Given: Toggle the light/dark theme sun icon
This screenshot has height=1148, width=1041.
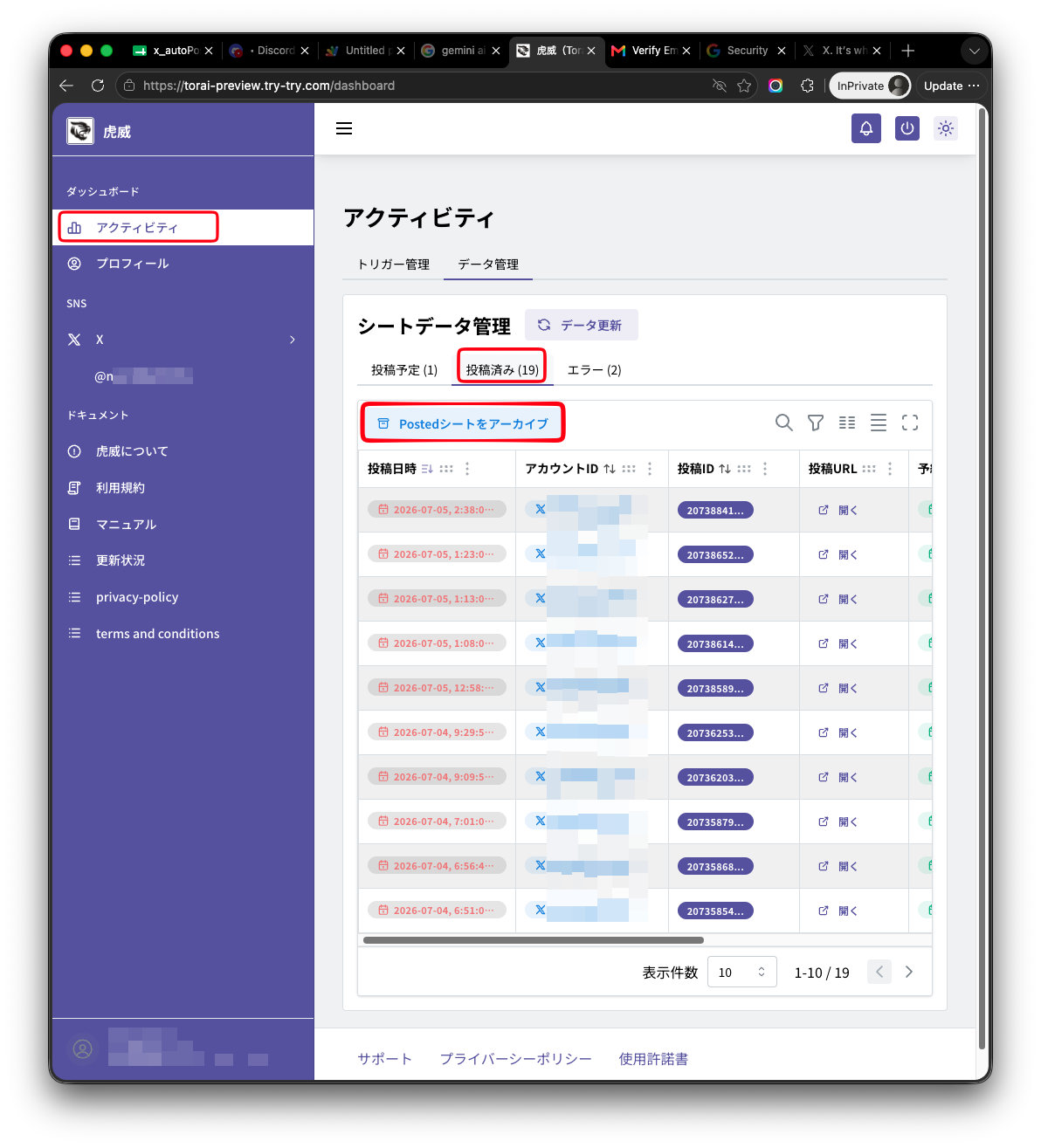Looking at the screenshot, I should tap(946, 128).
